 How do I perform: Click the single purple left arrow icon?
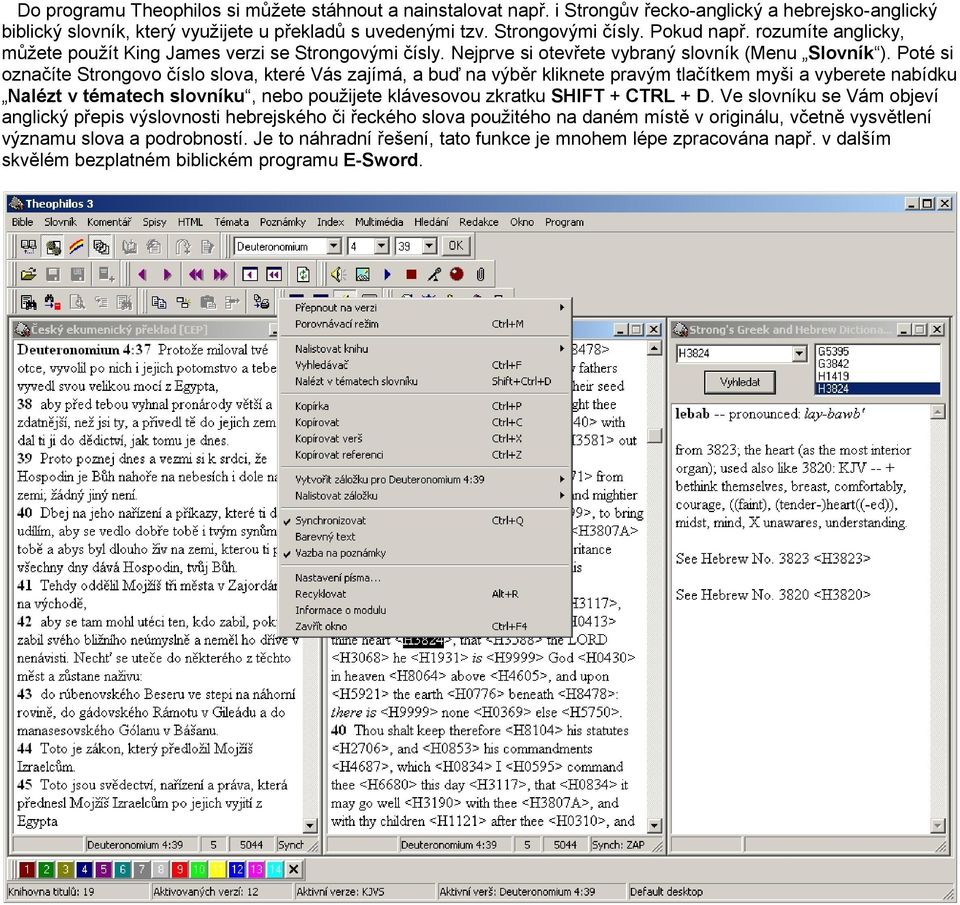pos(143,275)
